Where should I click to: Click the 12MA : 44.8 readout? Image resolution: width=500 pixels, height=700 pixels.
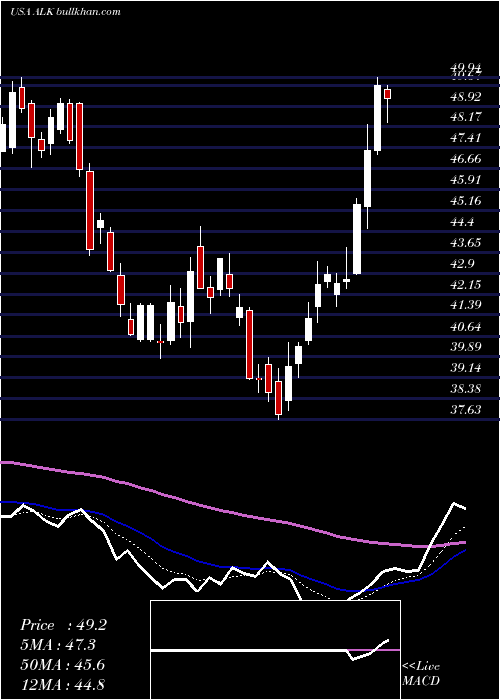click(62, 684)
